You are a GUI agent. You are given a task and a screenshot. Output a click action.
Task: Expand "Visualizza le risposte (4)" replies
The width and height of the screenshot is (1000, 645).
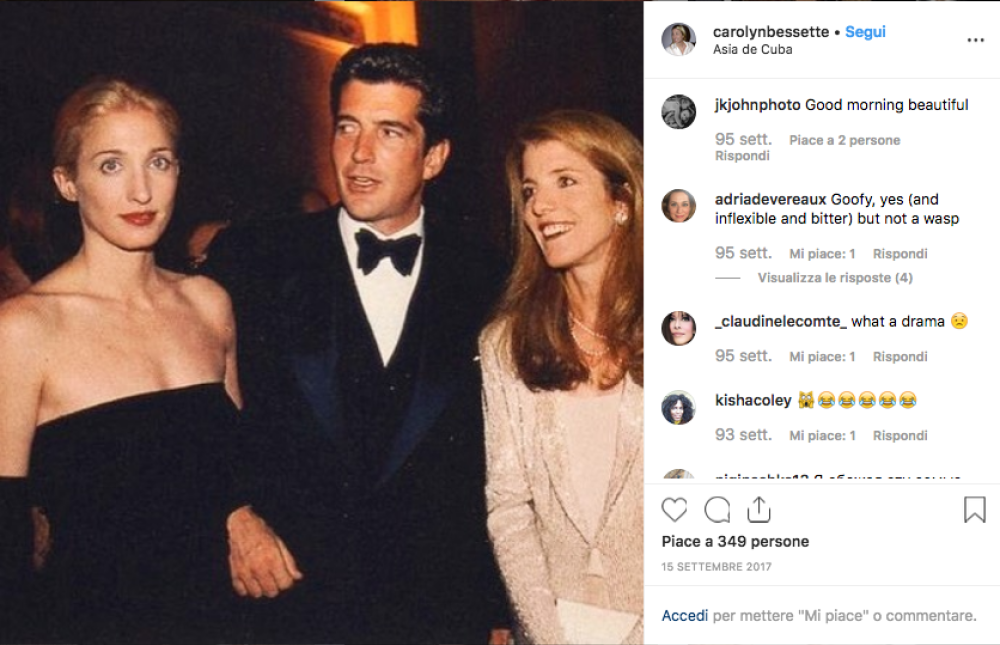click(835, 278)
